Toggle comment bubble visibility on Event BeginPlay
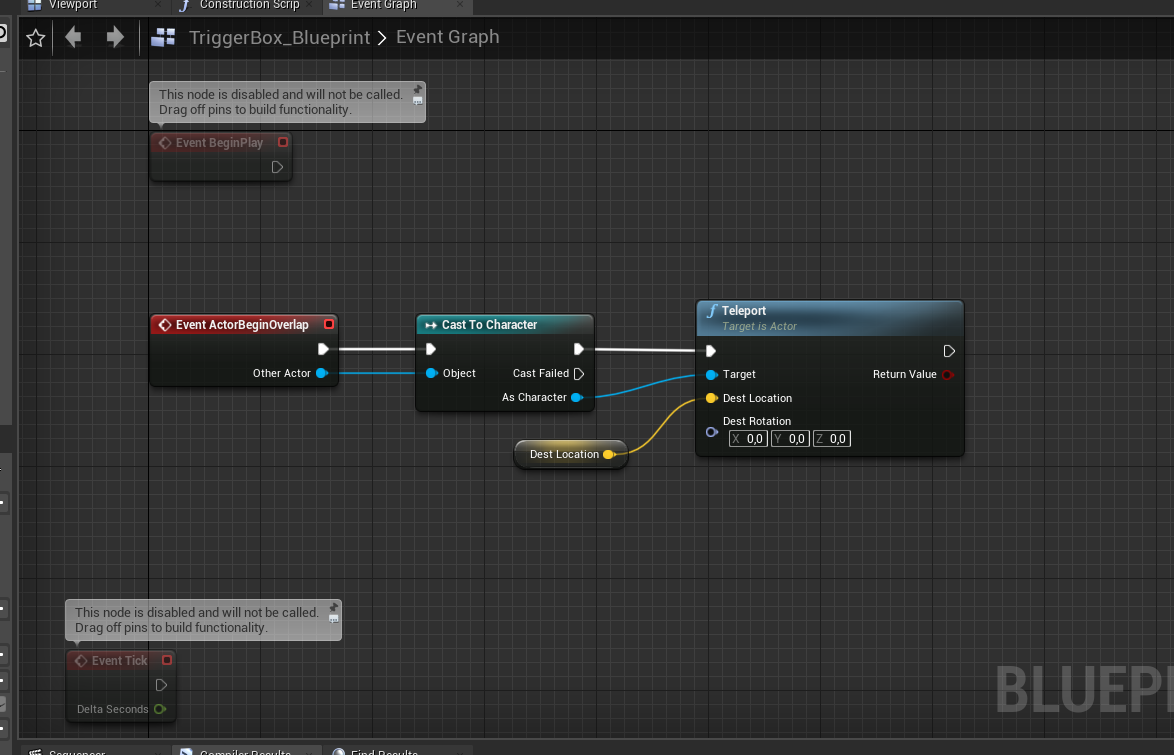 (x=418, y=101)
